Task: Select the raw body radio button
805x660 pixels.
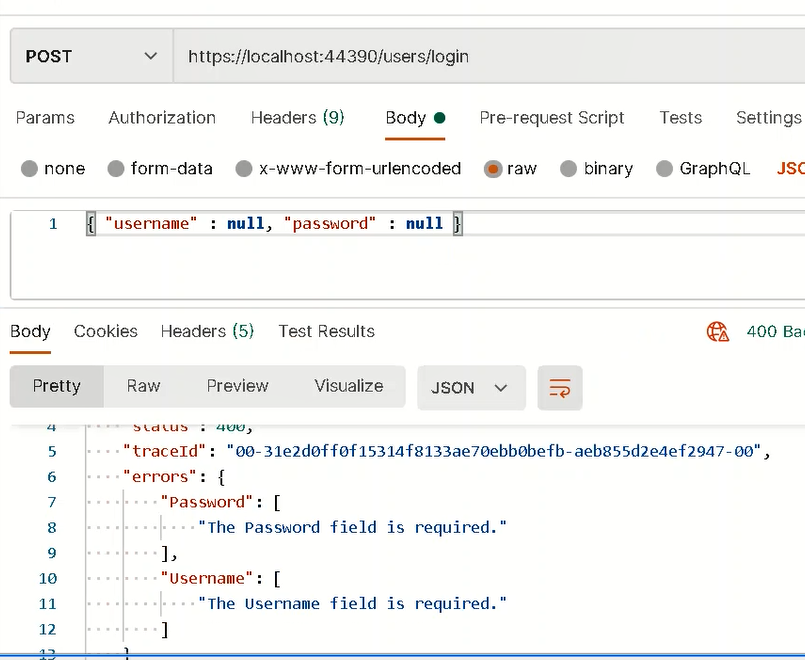Action: click(x=492, y=168)
